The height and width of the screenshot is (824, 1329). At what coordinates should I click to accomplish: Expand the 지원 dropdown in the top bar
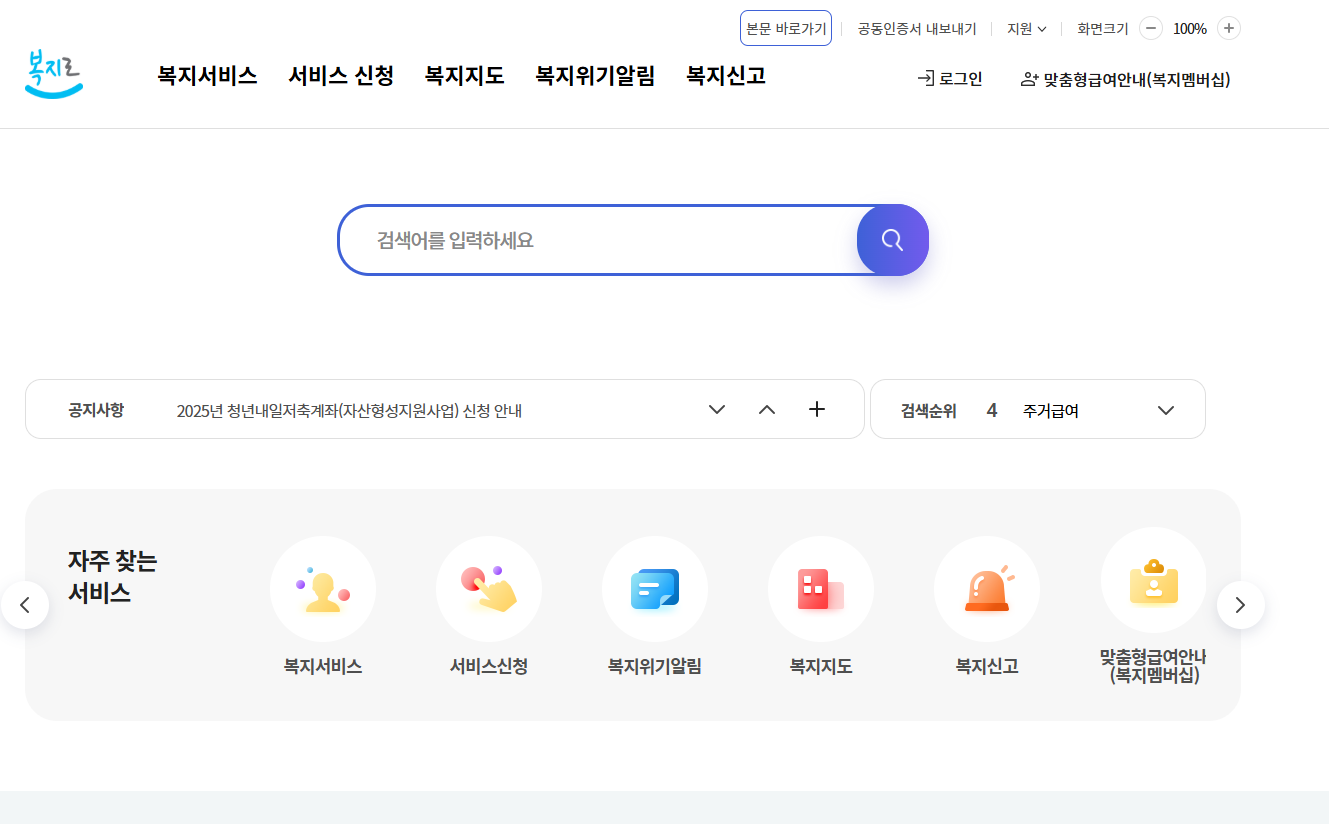(1026, 29)
